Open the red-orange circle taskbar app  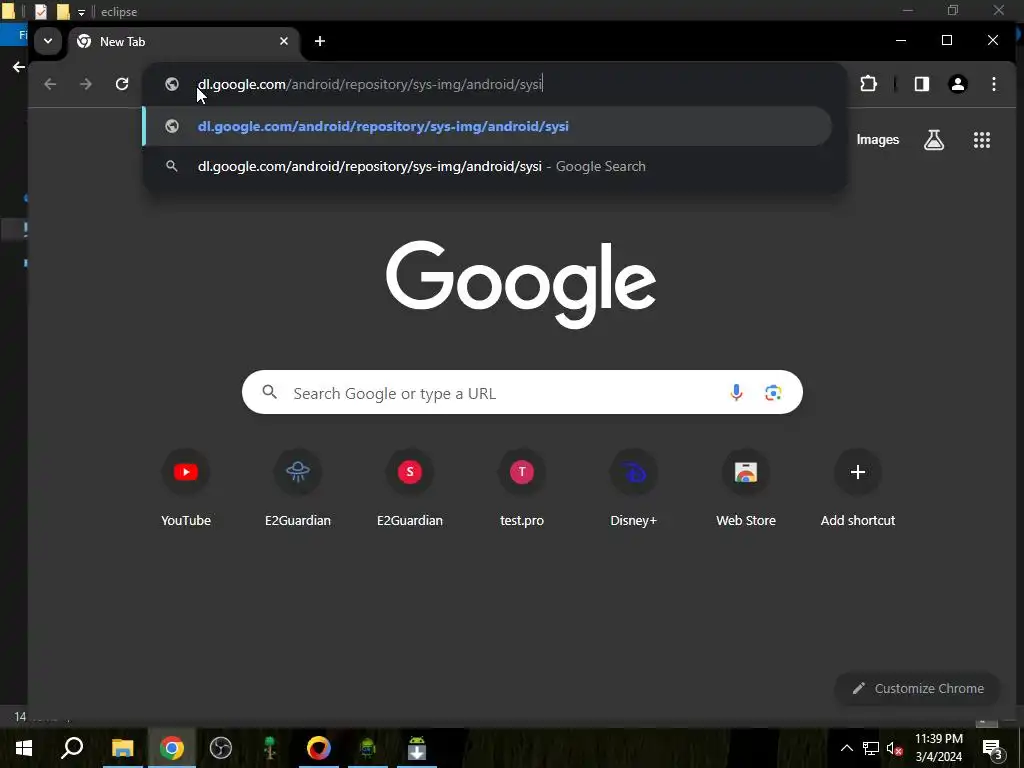[x=319, y=748]
